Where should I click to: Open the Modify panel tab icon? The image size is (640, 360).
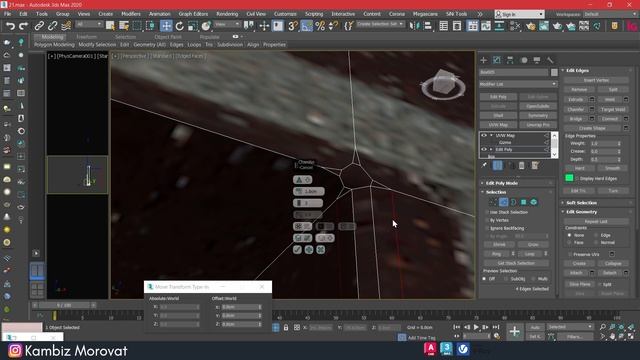(x=497, y=60)
